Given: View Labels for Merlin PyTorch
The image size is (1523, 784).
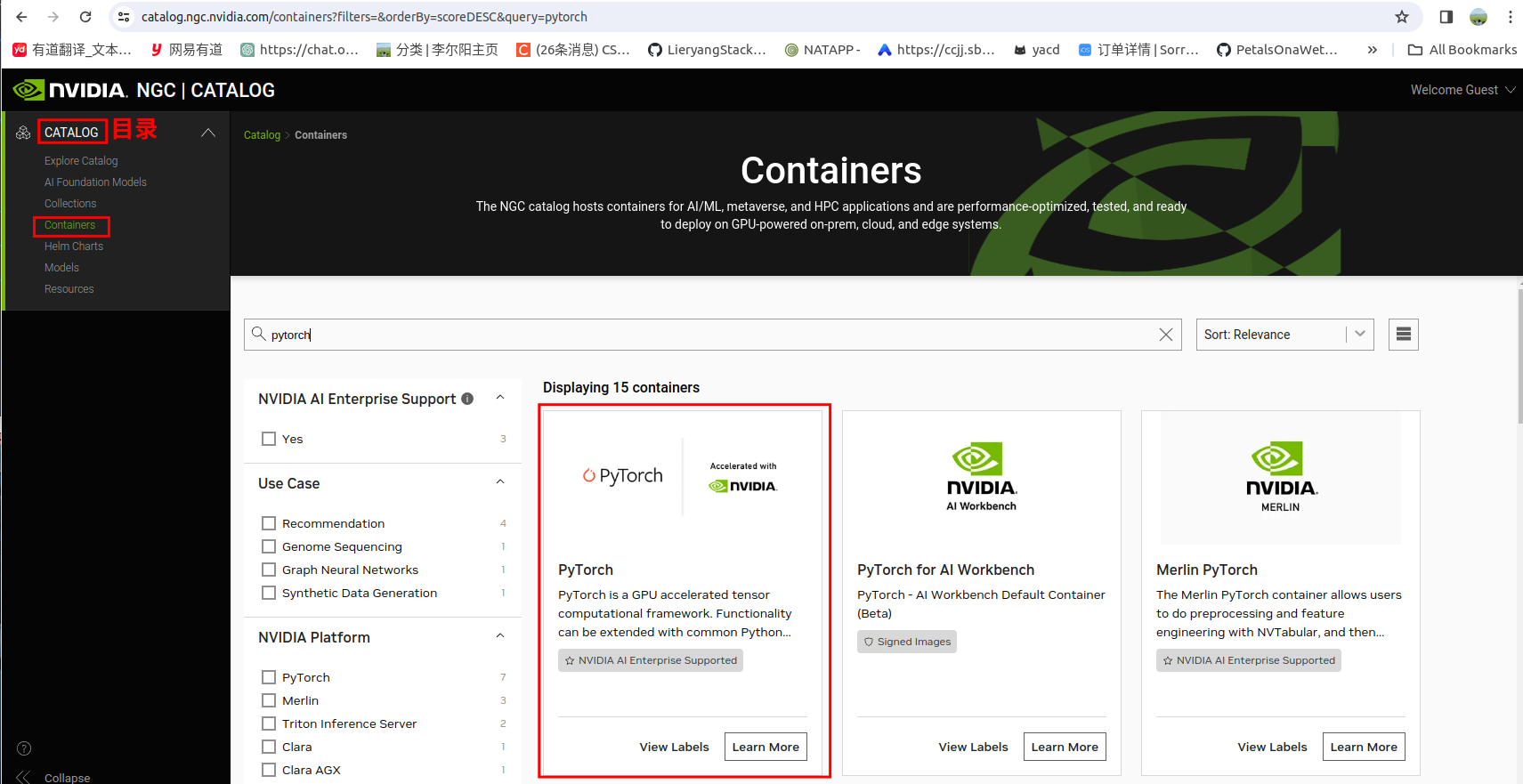Looking at the screenshot, I should coord(1272,747).
